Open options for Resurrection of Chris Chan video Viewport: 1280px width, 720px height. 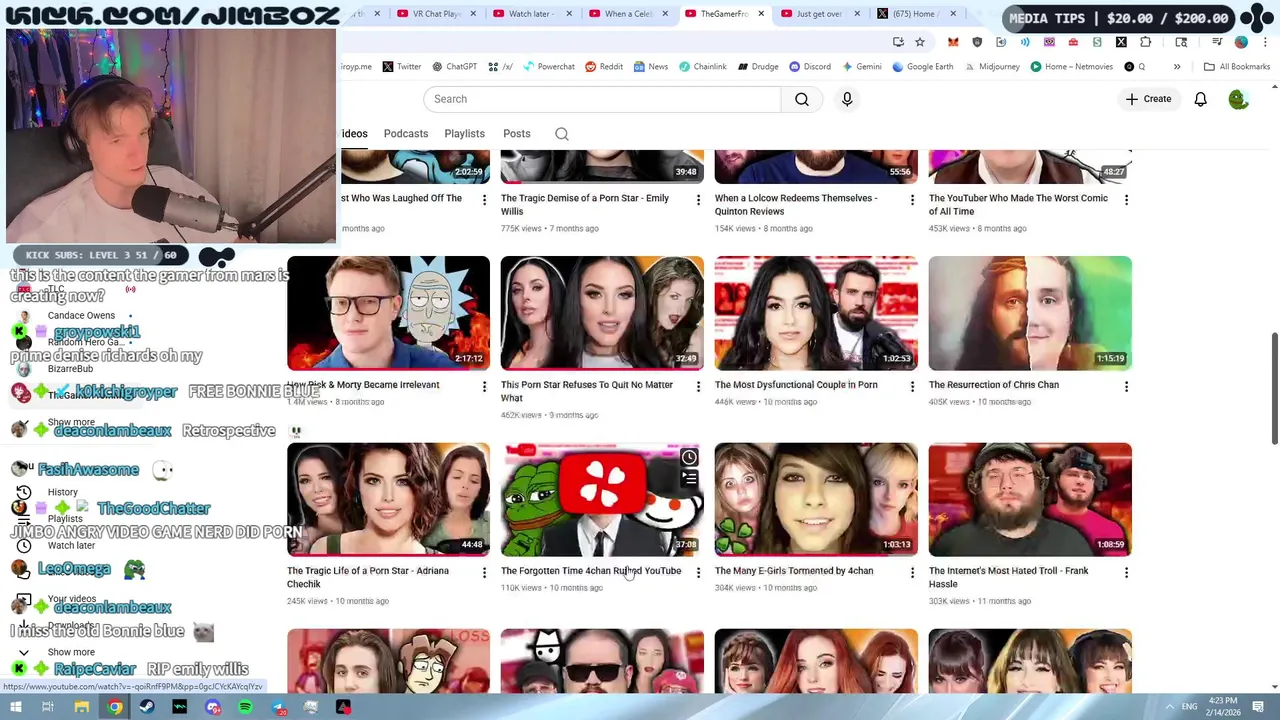click(x=1126, y=387)
